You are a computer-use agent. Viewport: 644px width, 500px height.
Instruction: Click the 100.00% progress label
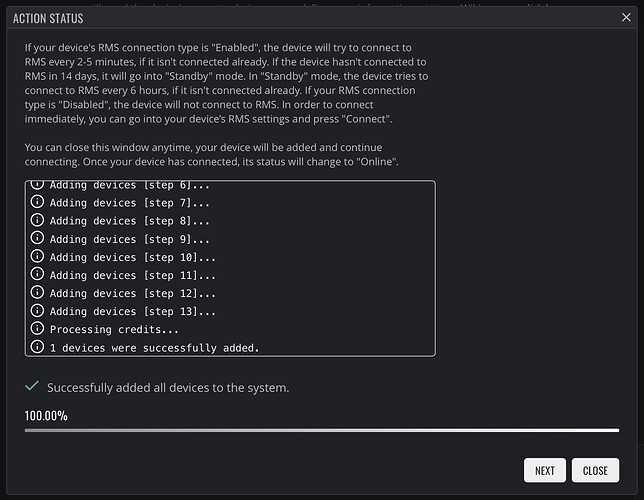46,416
